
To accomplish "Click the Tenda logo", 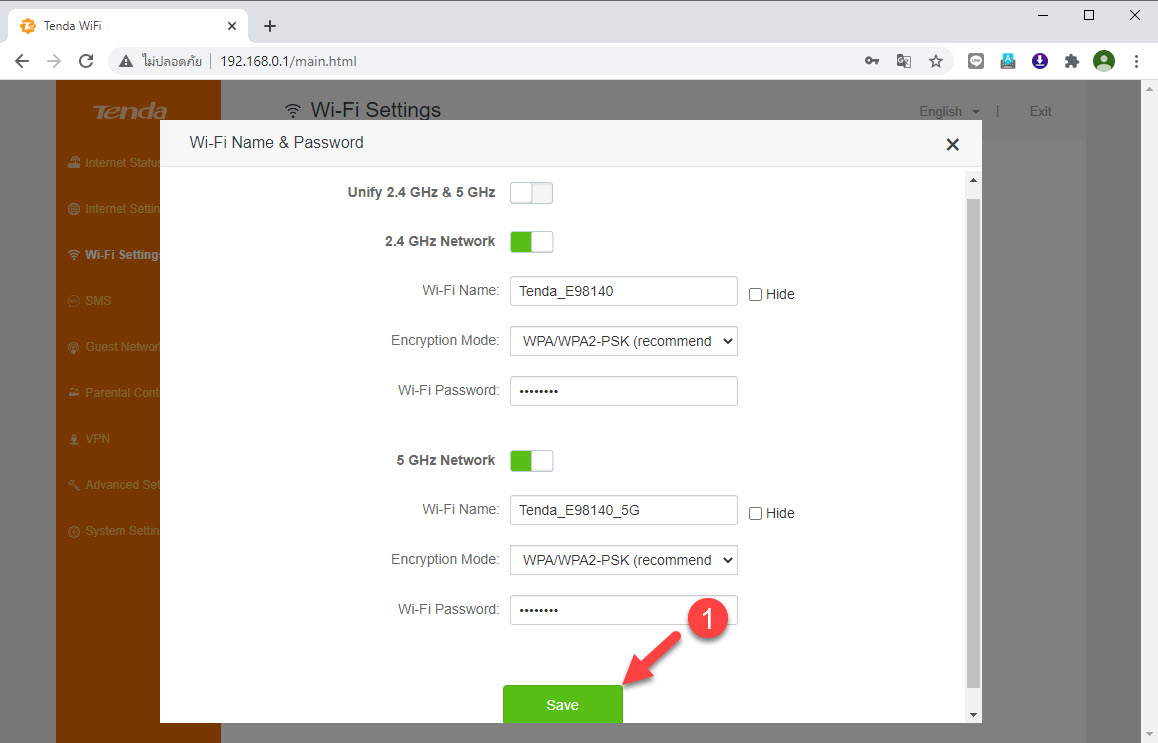I will coord(130,112).
